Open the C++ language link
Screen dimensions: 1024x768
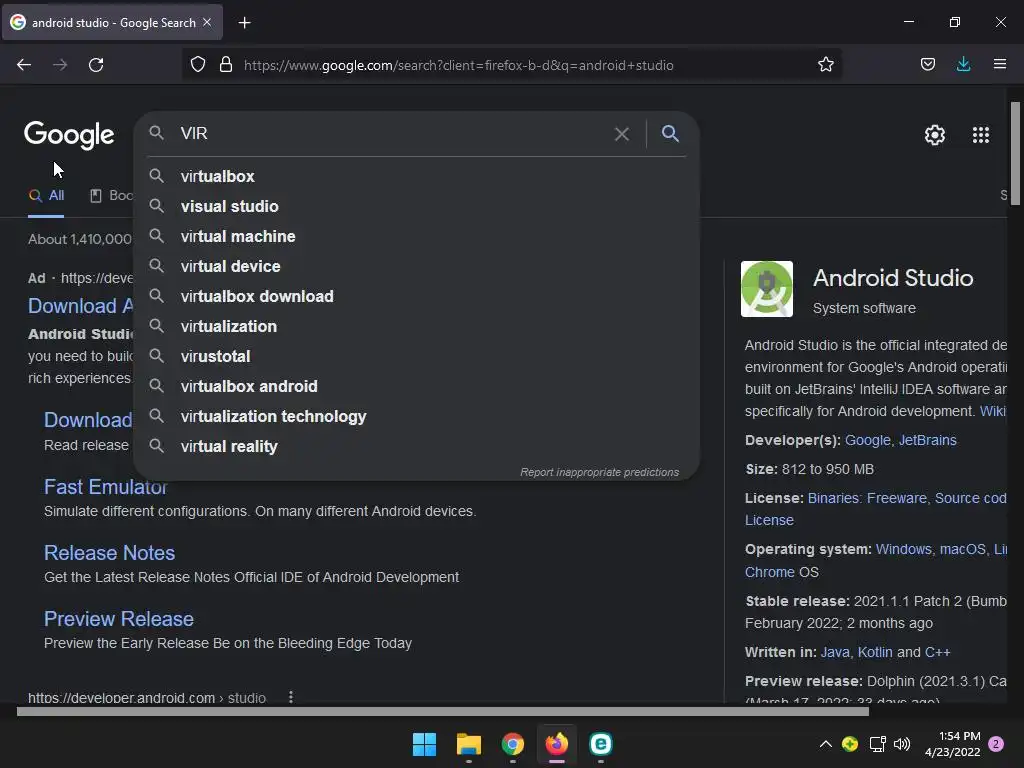pyautogui.click(x=937, y=652)
